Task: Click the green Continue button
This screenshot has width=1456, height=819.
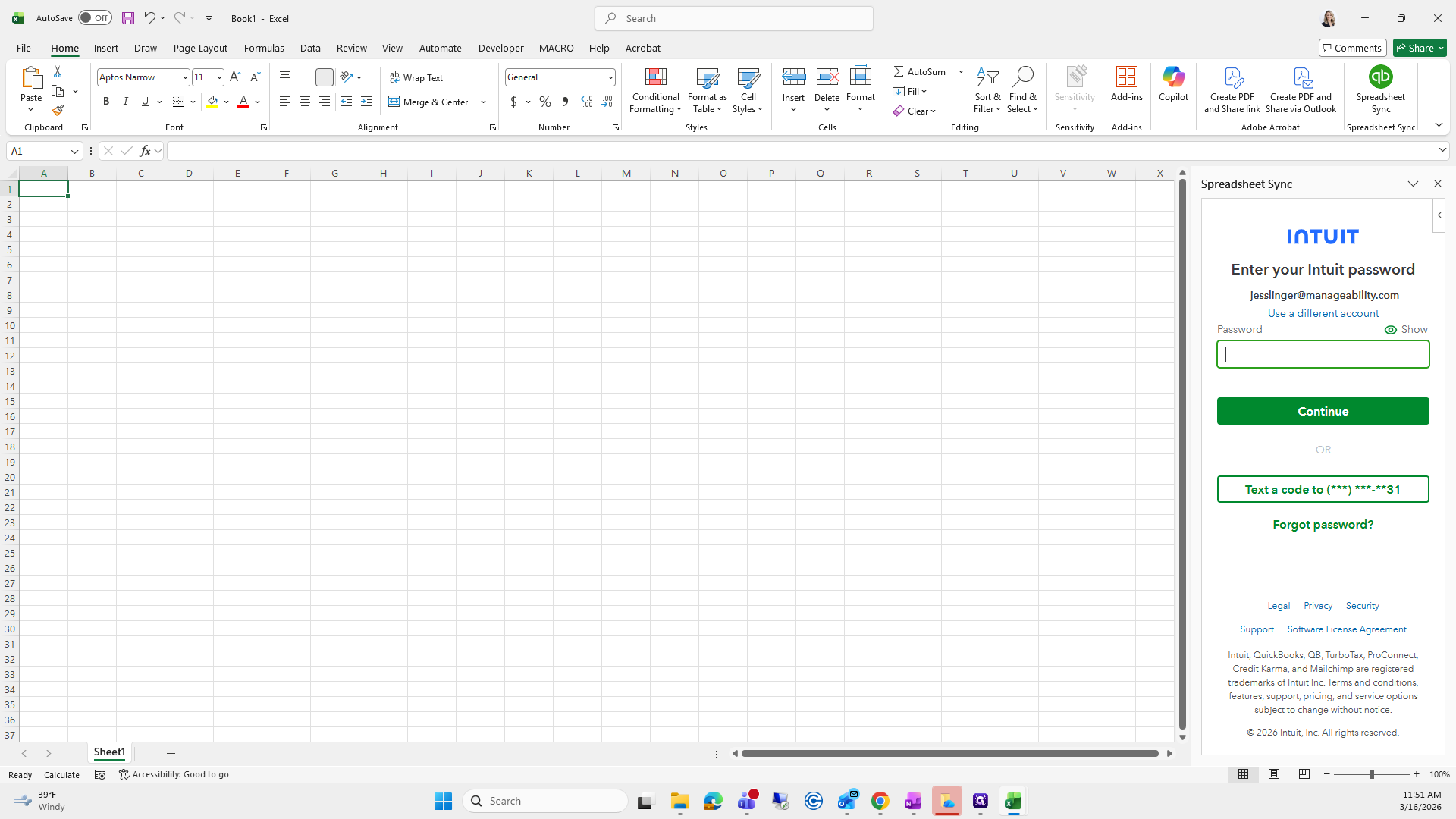Action: 1323,411
